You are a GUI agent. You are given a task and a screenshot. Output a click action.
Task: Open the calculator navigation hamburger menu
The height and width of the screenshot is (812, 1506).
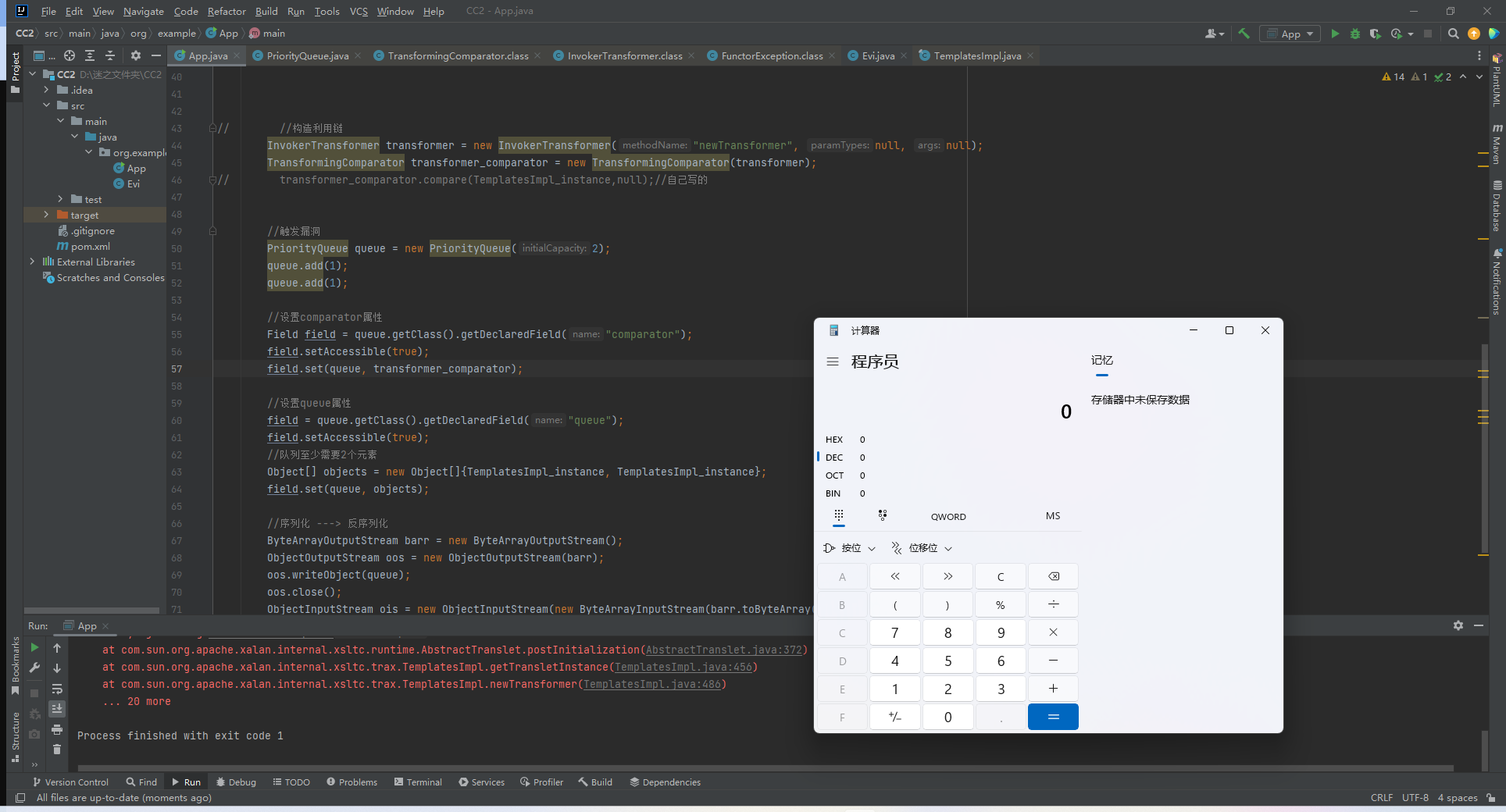tap(833, 361)
